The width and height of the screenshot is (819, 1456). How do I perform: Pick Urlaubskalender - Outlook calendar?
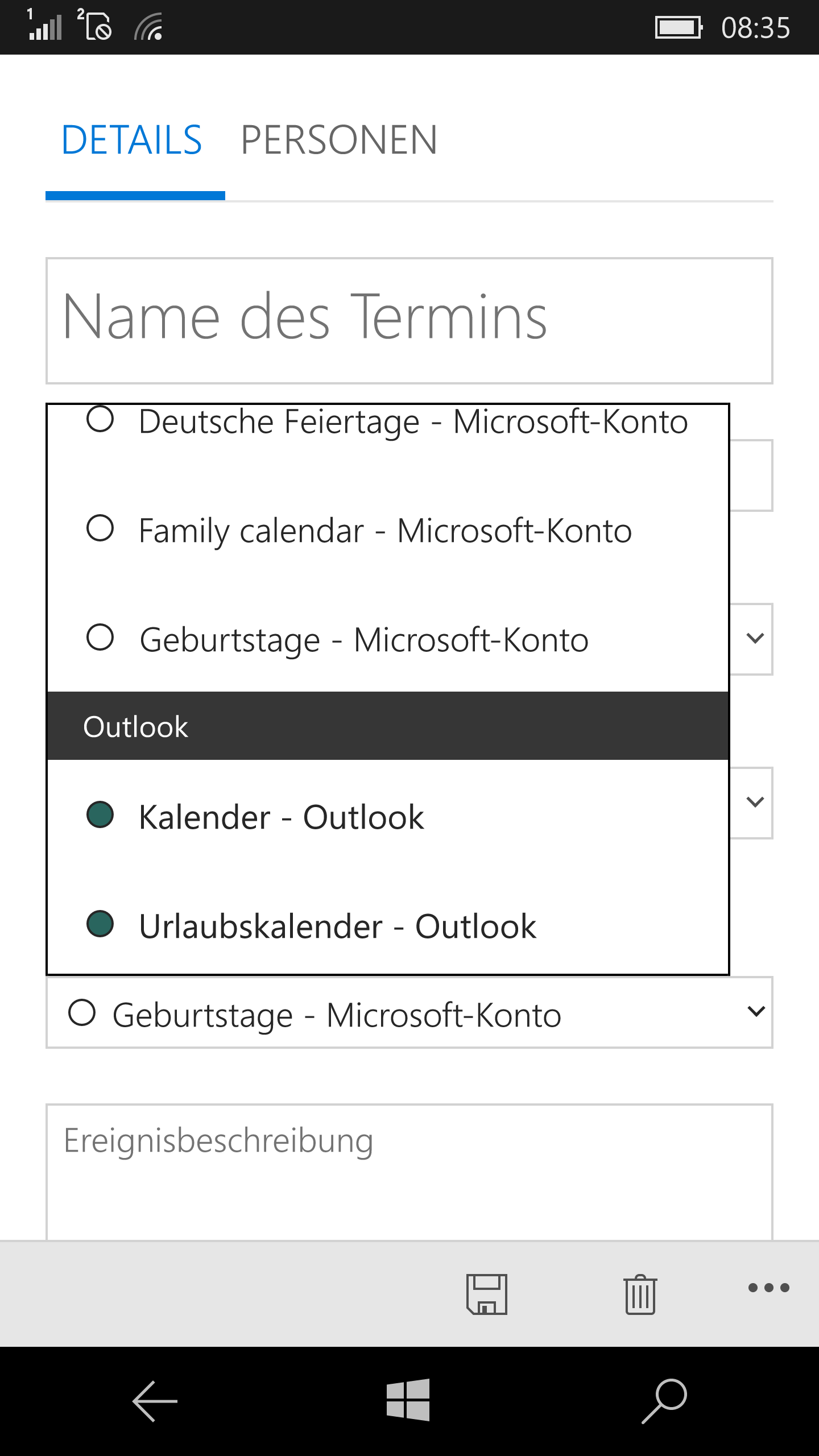[388, 925]
